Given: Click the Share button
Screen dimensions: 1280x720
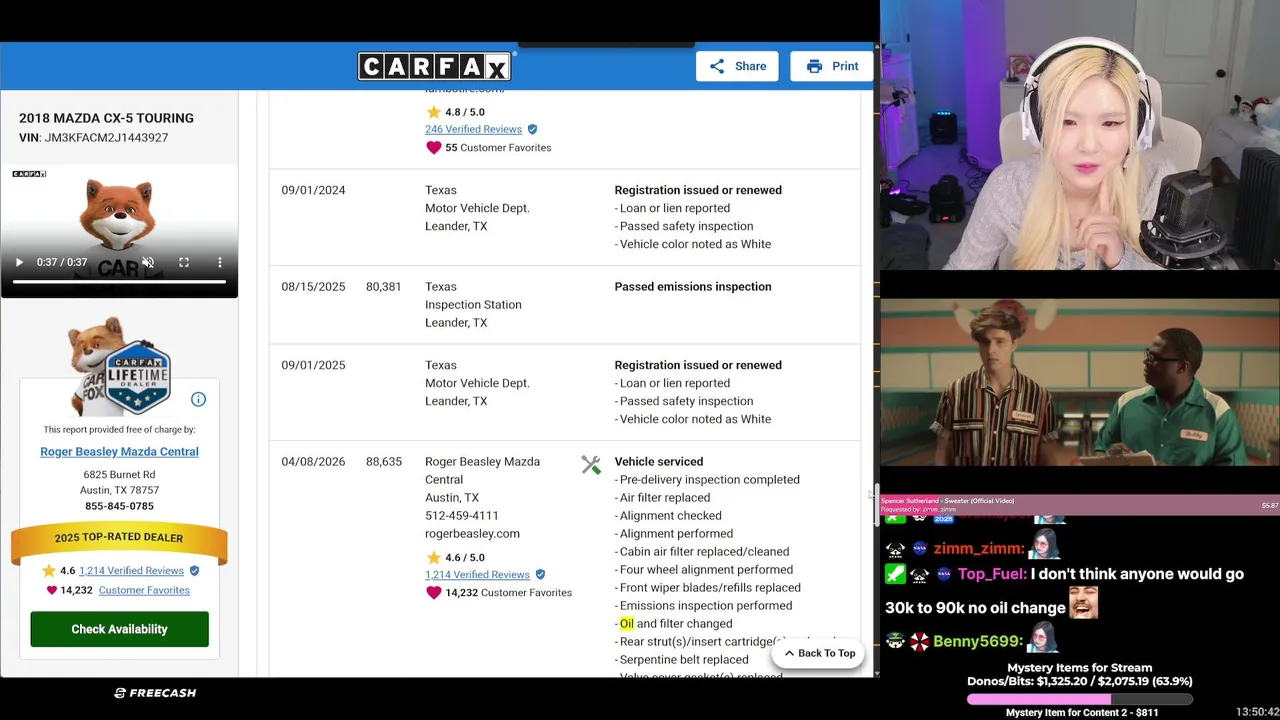Looking at the screenshot, I should (x=737, y=66).
